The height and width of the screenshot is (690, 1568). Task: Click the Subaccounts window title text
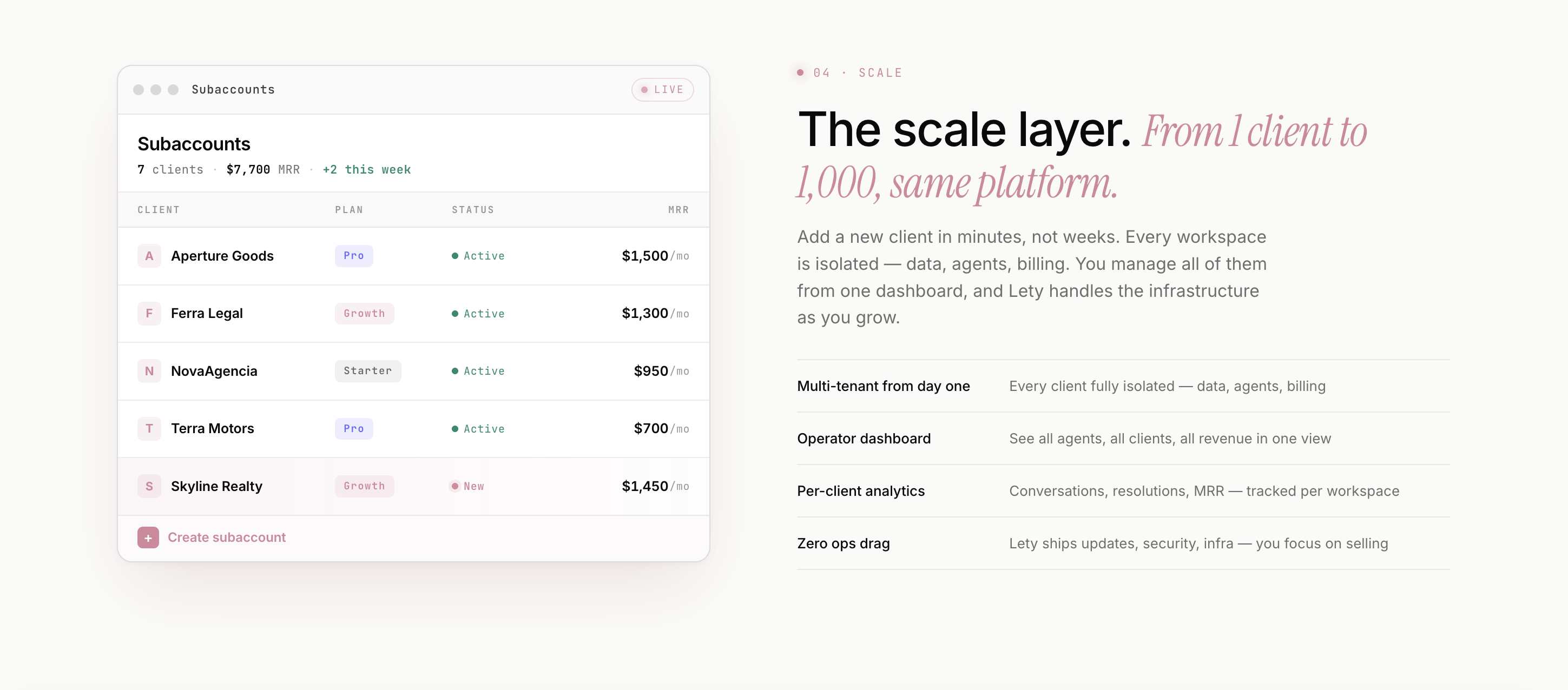tap(233, 89)
